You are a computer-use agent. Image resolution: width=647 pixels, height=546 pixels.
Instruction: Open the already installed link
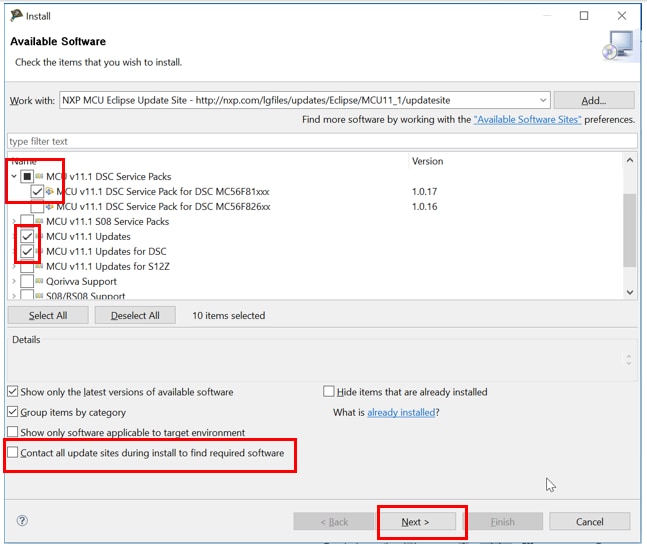click(400, 412)
